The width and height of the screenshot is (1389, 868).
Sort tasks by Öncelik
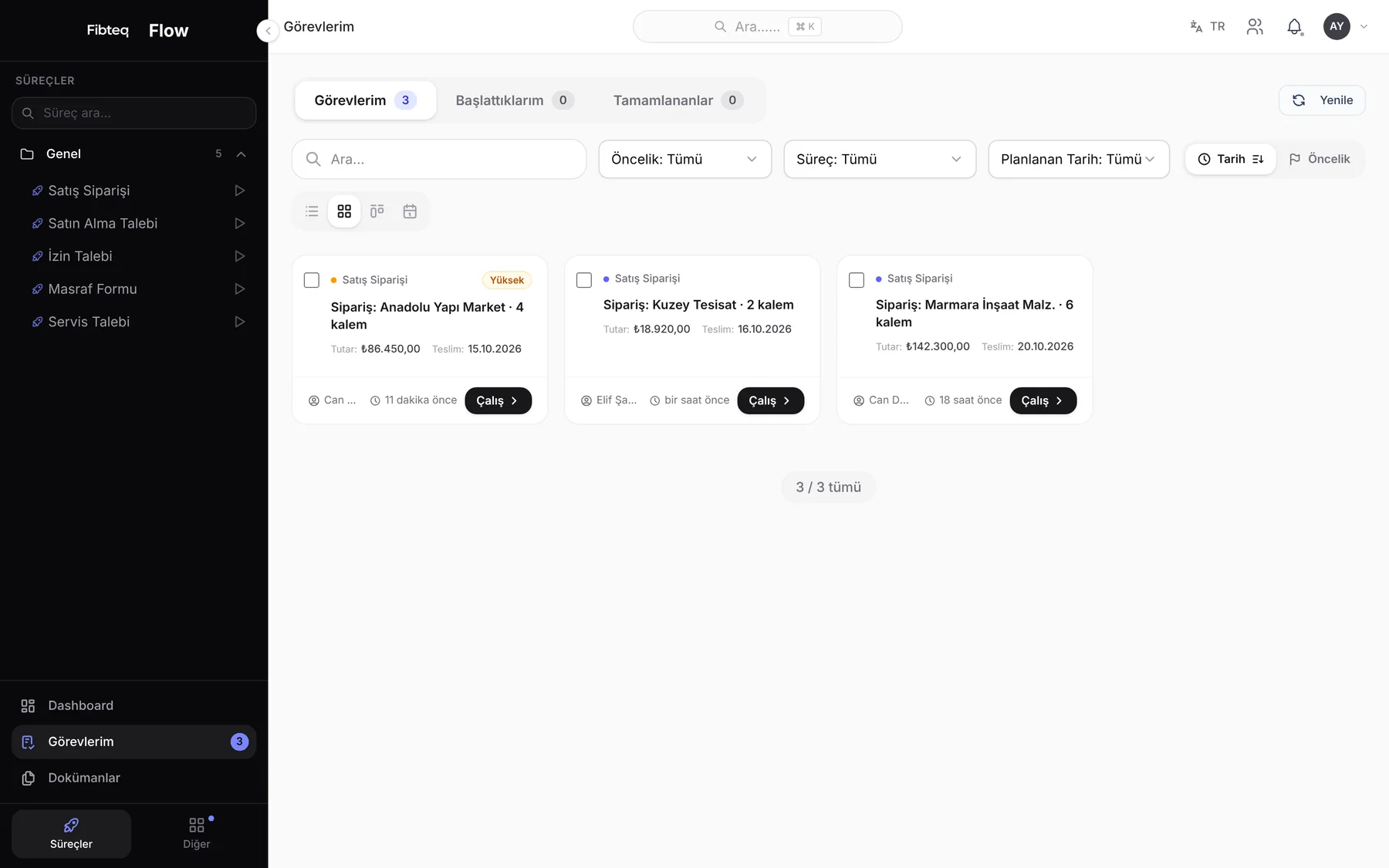coord(1320,159)
